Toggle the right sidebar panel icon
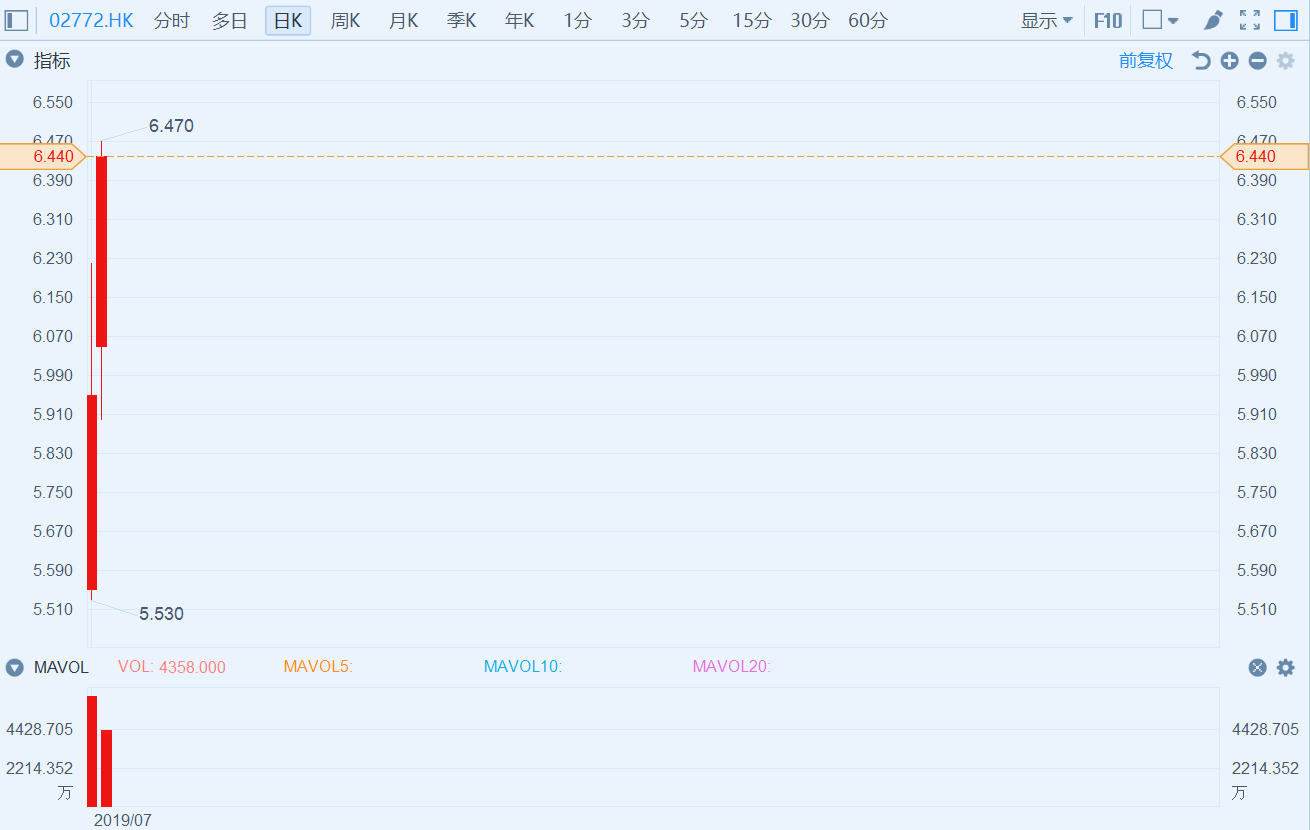1310x830 pixels. pyautogui.click(x=1286, y=20)
